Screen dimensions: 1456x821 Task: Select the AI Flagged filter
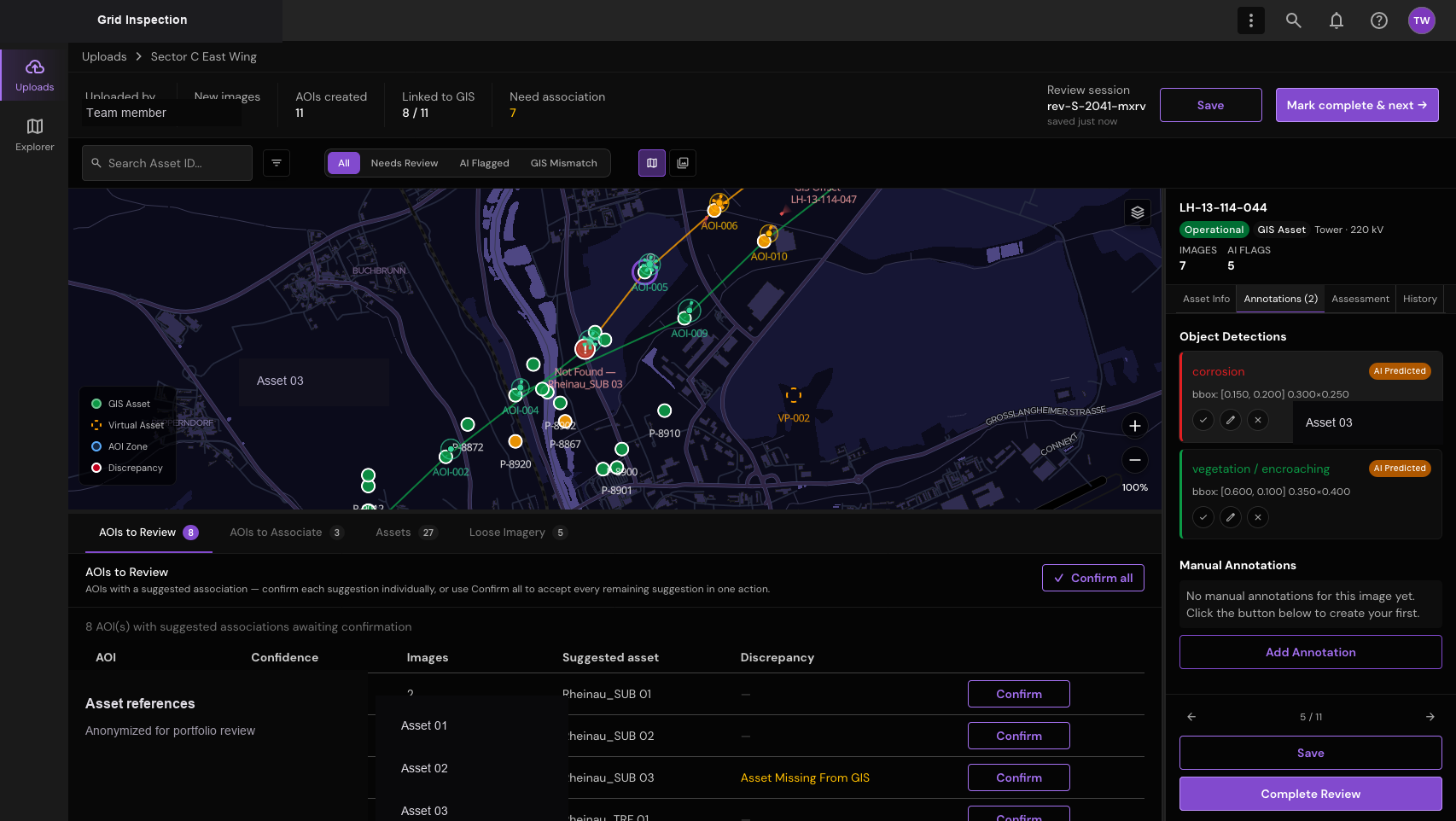484,163
